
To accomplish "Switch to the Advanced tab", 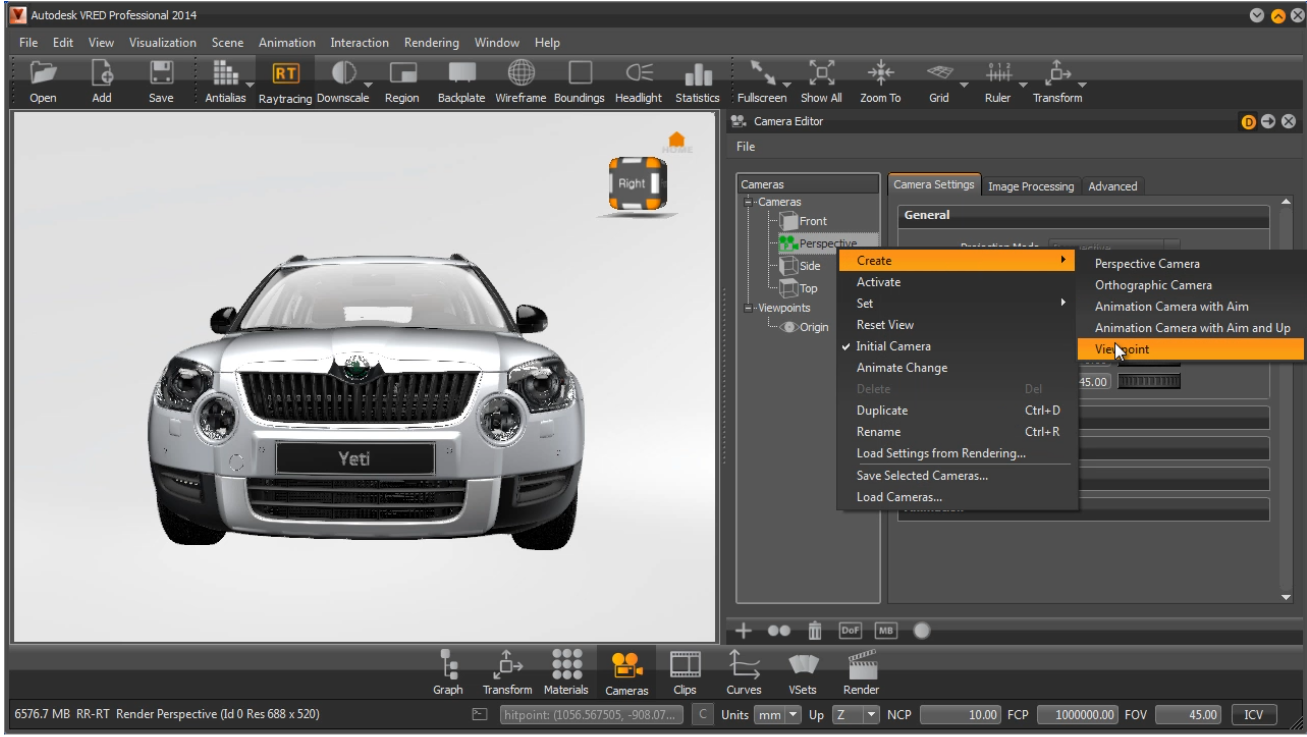I will (x=1112, y=186).
